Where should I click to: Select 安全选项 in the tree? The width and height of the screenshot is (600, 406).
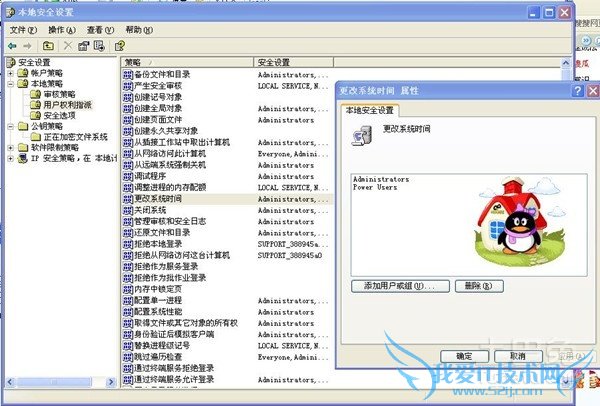coord(59,116)
